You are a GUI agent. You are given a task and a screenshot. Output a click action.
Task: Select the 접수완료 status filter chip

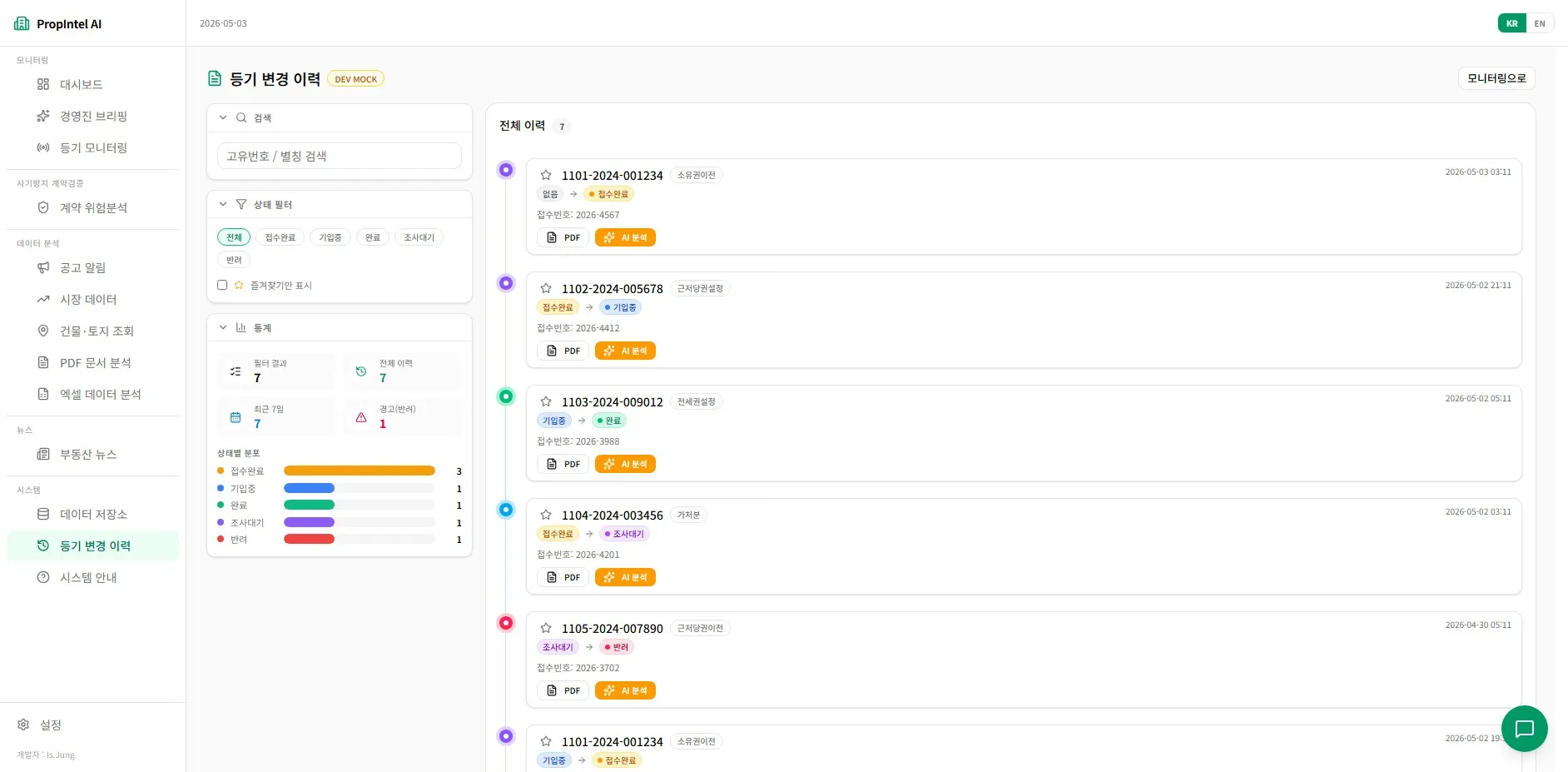[x=280, y=237]
